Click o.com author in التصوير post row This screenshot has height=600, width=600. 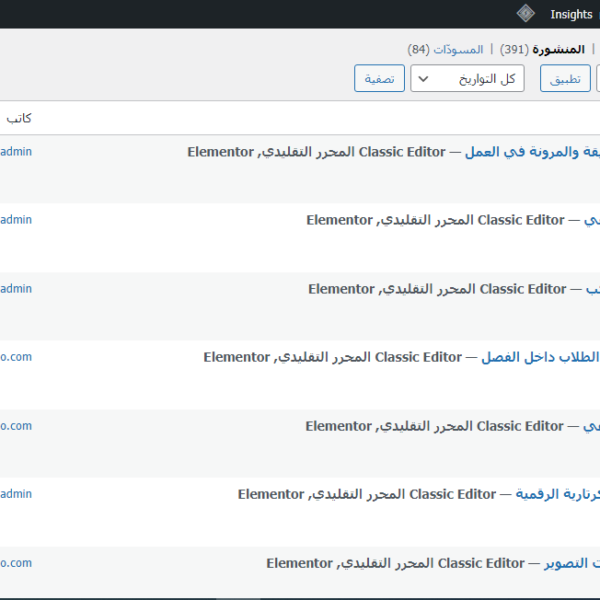[x=16, y=563]
